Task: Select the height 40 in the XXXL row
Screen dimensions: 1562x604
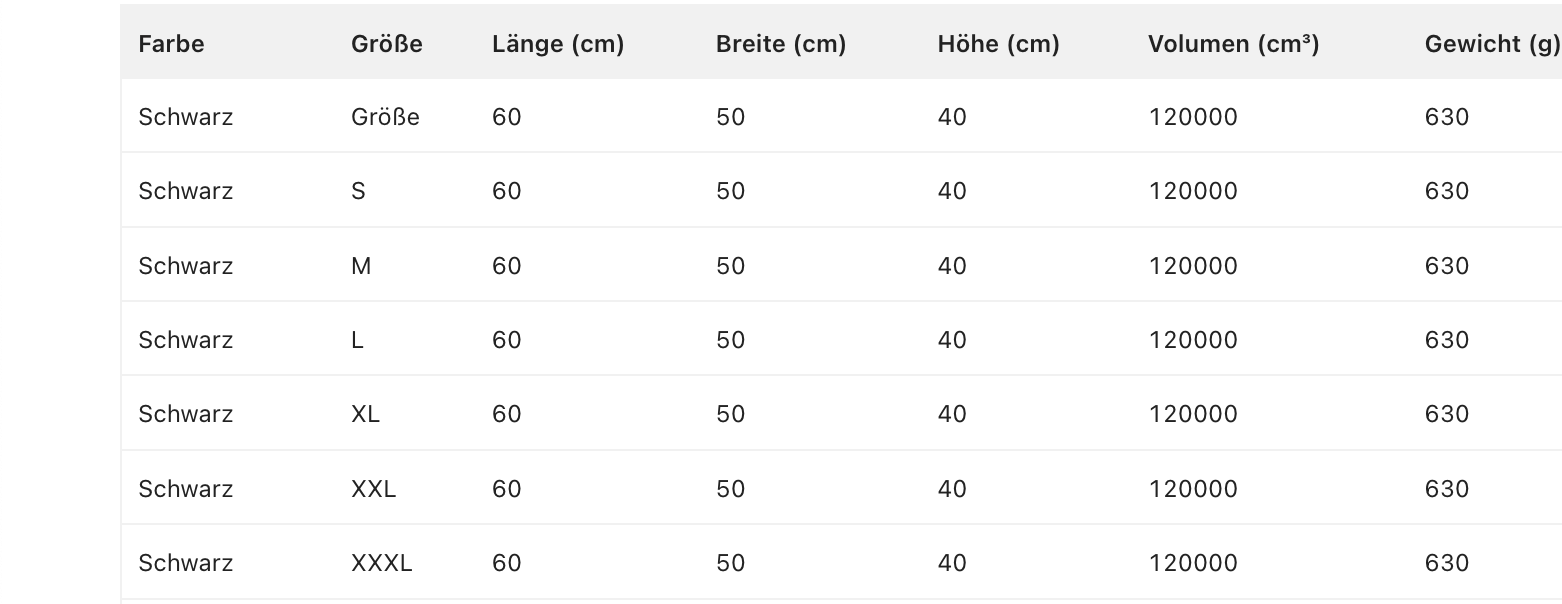Action: coord(952,563)
